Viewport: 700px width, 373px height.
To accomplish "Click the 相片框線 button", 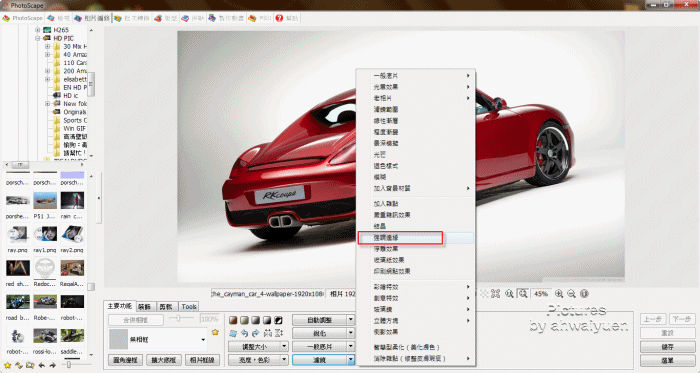I will 202,360.
